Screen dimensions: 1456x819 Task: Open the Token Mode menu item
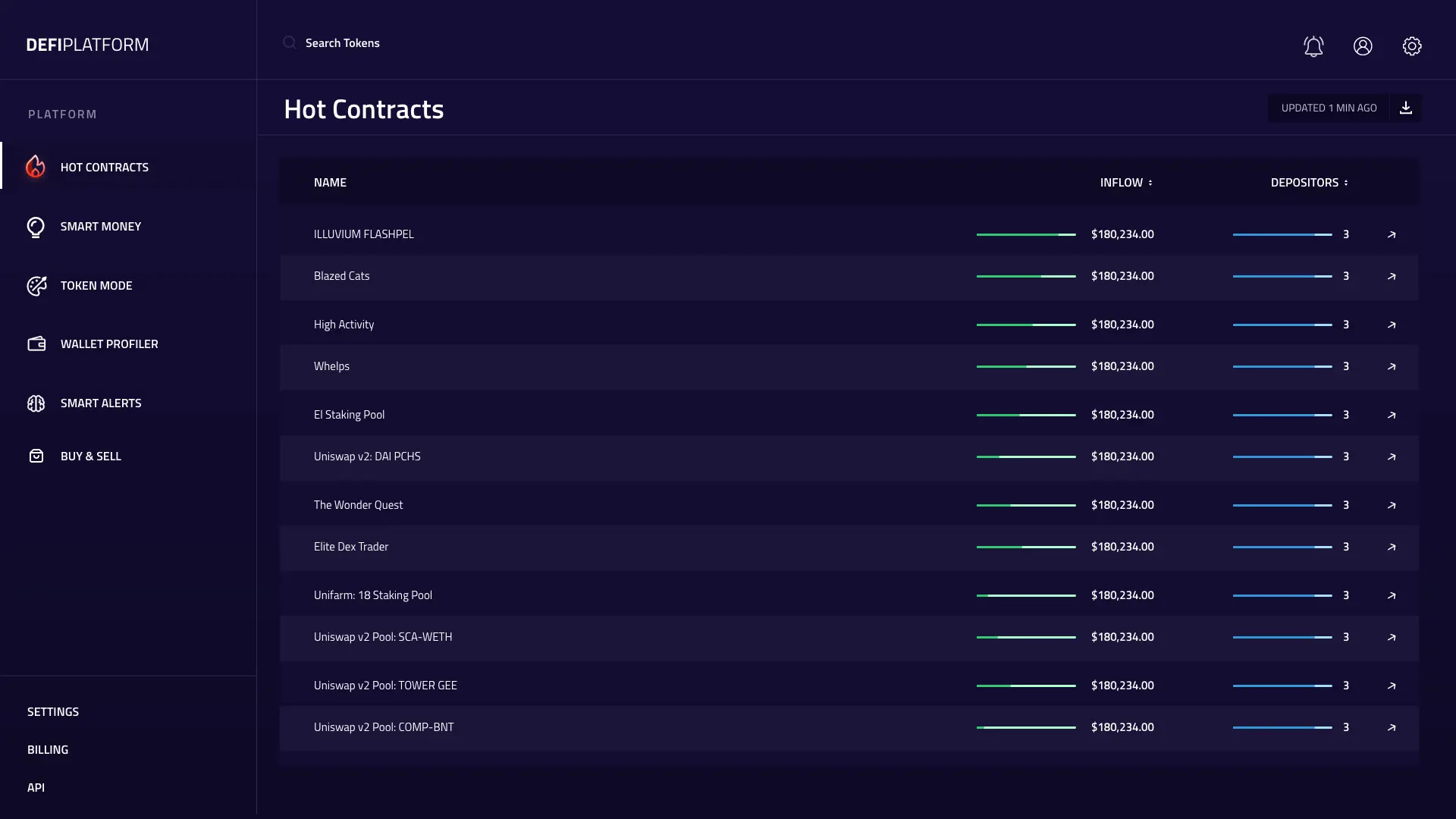[96, 286]
